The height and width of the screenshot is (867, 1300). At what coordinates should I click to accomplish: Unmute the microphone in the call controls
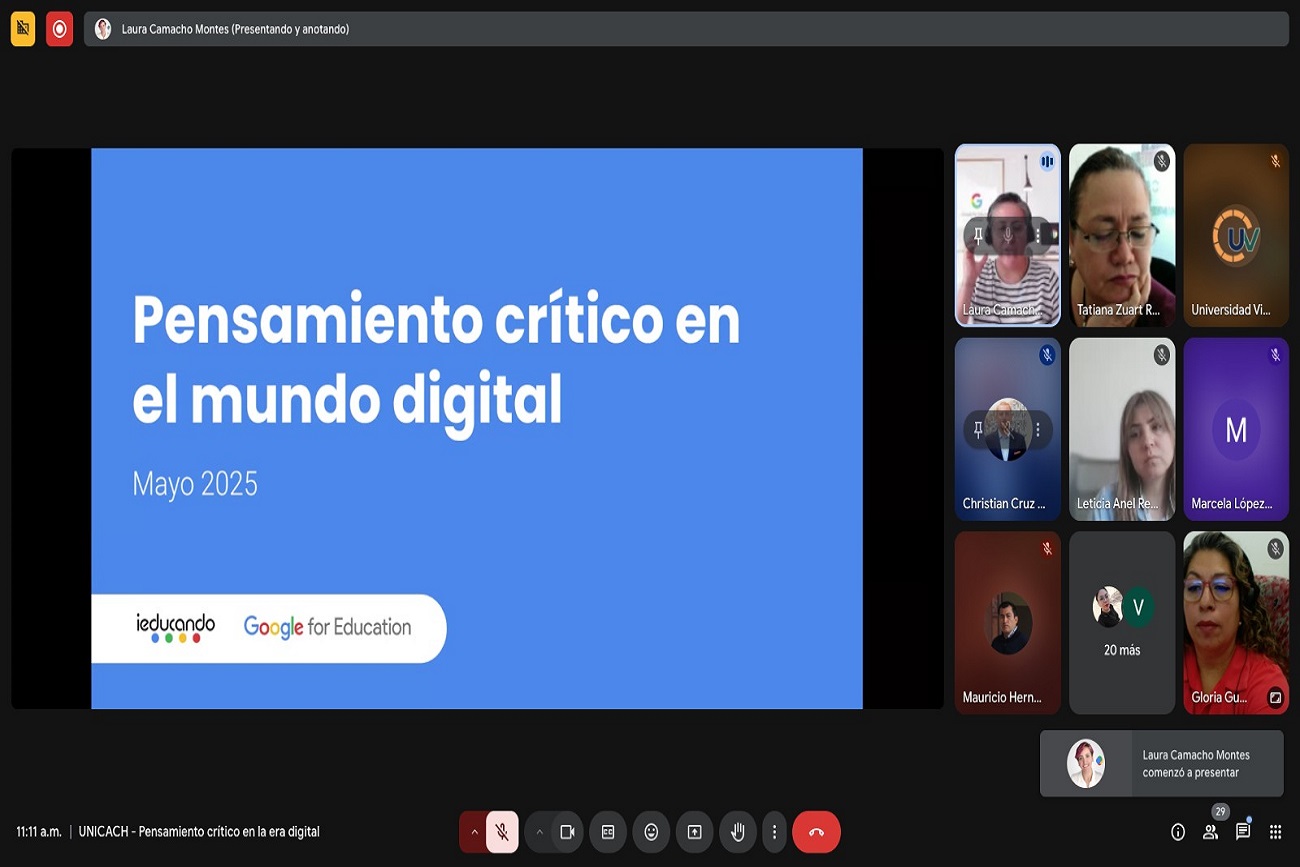click(502, 832)
